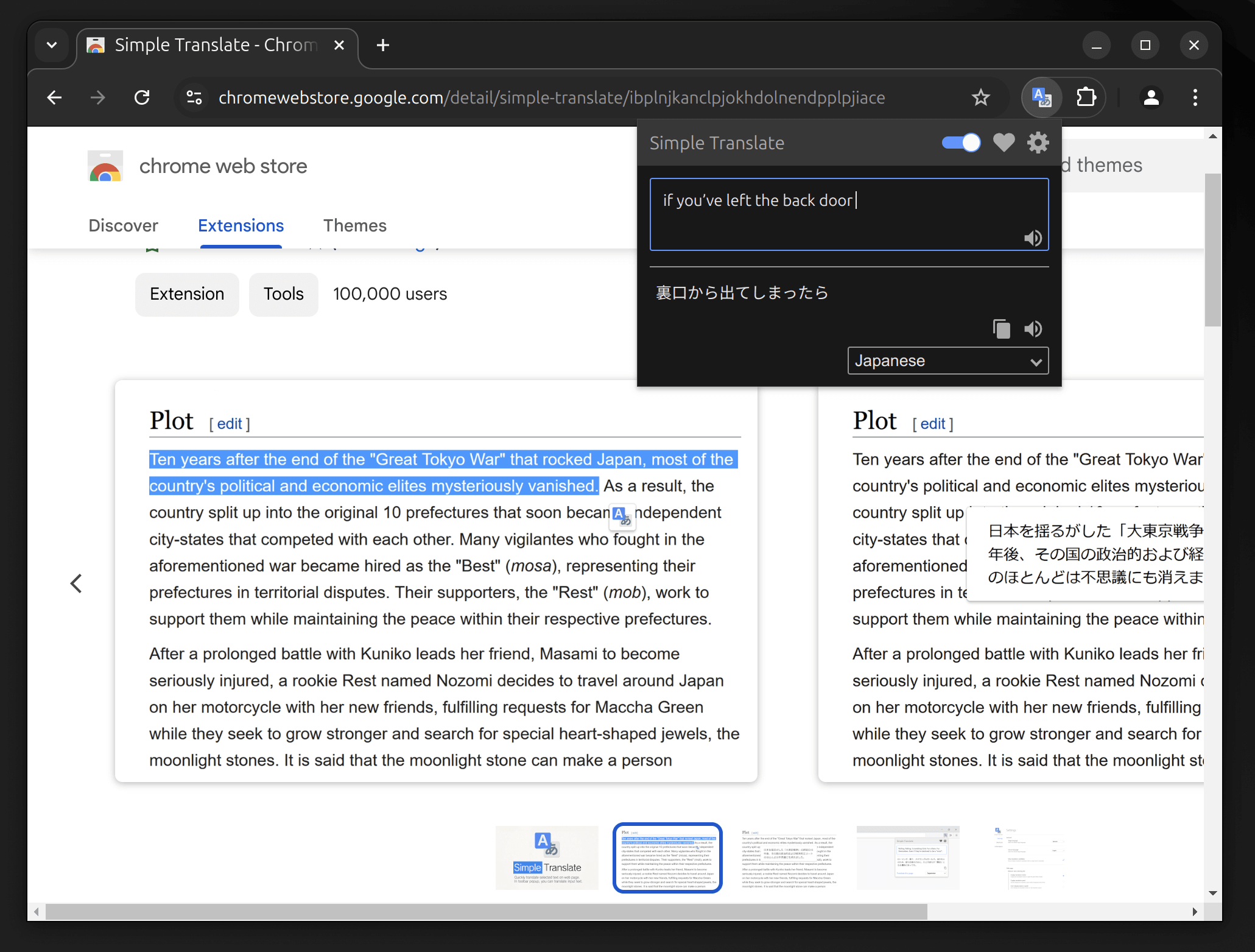The image size is (1255, 952).
Task: Click the edit link next to Plot heading
Action: coord(228,423)
